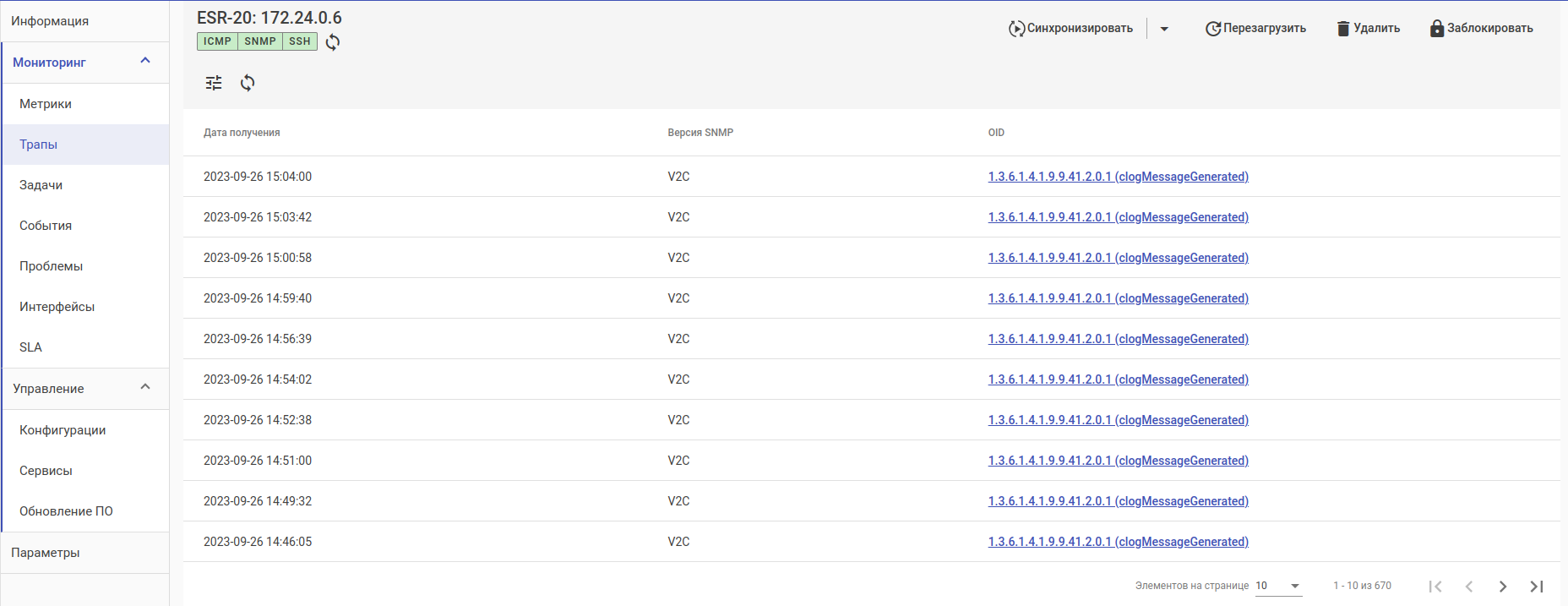
Task: Click the Синхронизировать button
Action: 1070,29
